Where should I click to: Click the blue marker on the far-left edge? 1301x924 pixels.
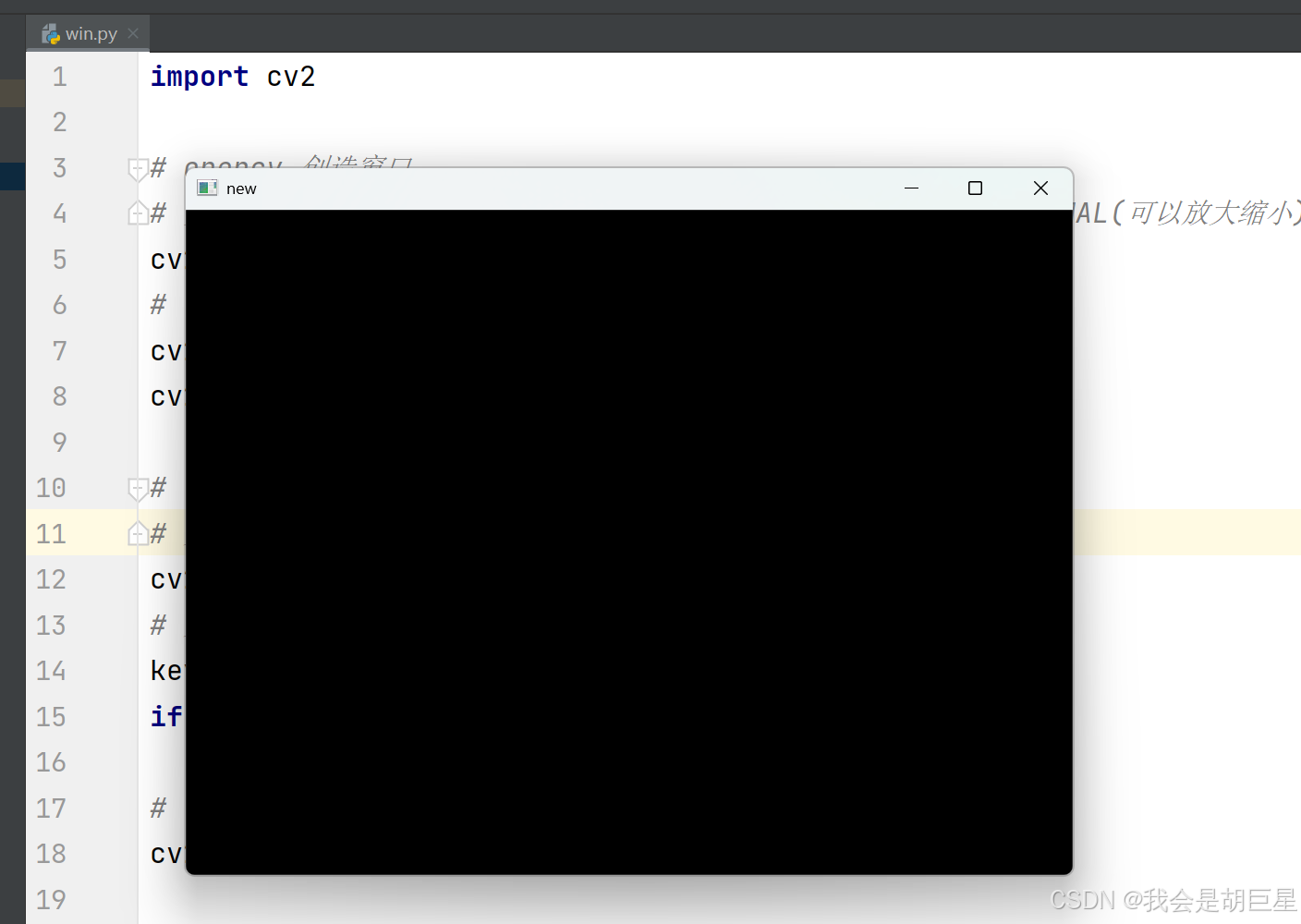[12, 176]
